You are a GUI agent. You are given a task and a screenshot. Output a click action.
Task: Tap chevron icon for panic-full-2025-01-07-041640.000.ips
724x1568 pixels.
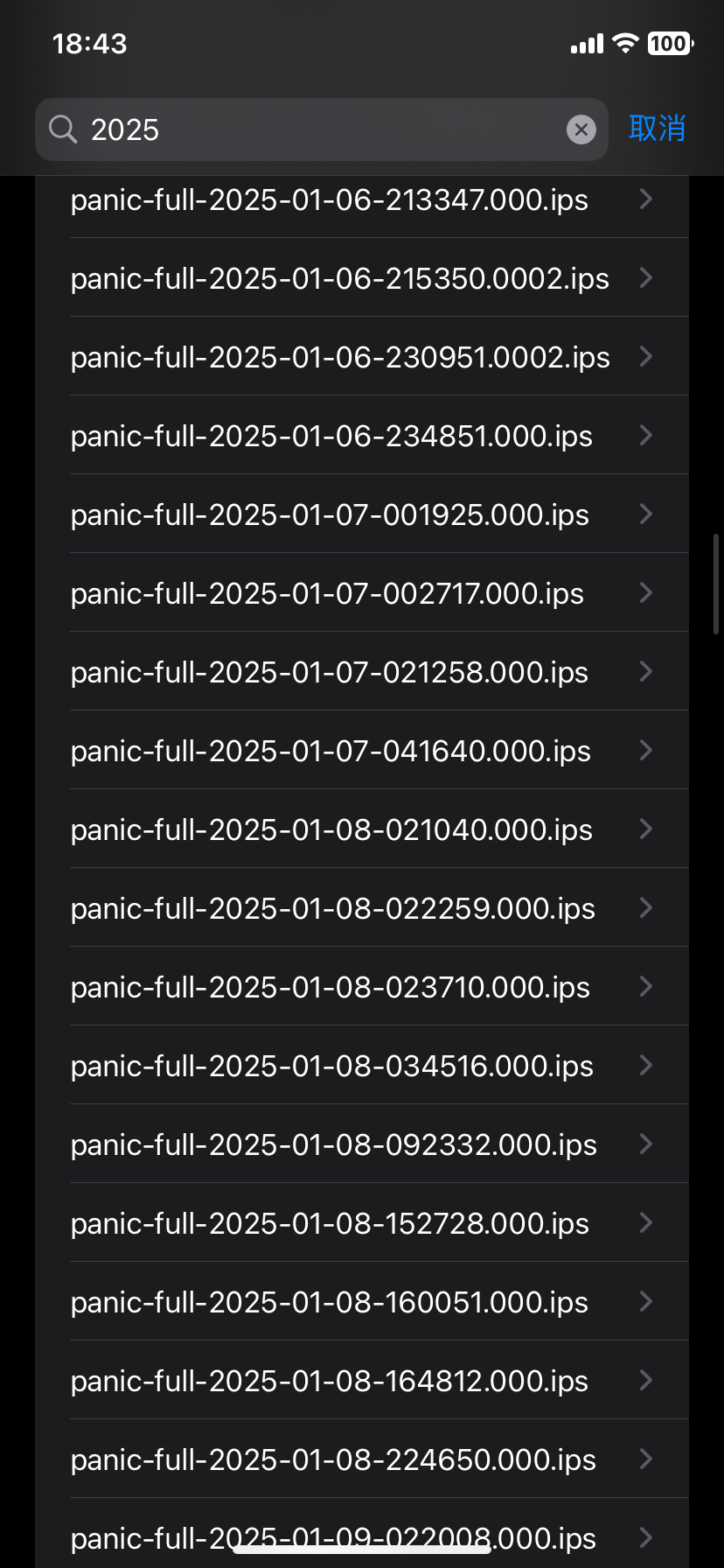pyautogui.click(x=646, y=750)
